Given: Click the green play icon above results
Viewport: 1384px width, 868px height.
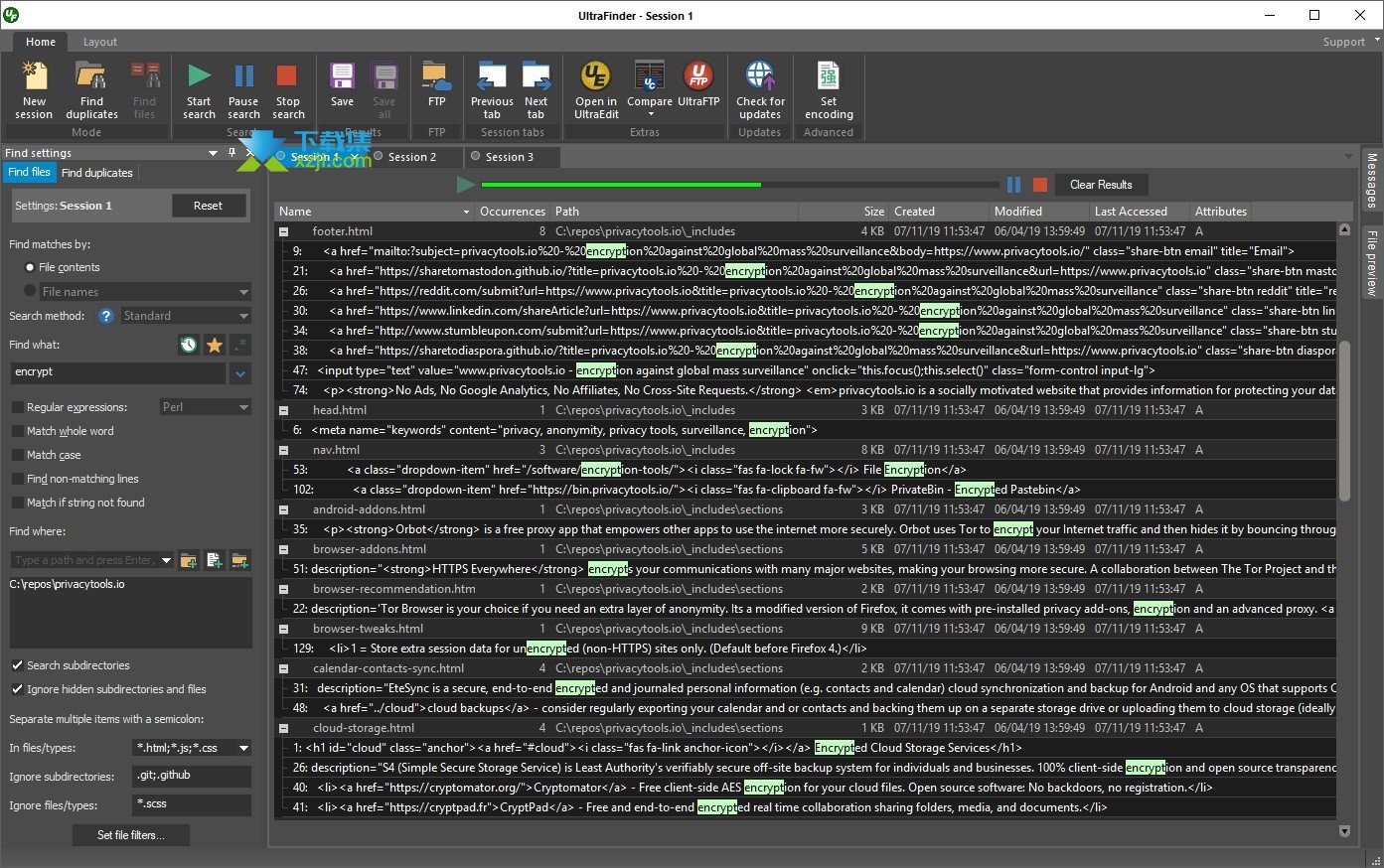Looking at the screenshot, I should (x=465, y=185).
